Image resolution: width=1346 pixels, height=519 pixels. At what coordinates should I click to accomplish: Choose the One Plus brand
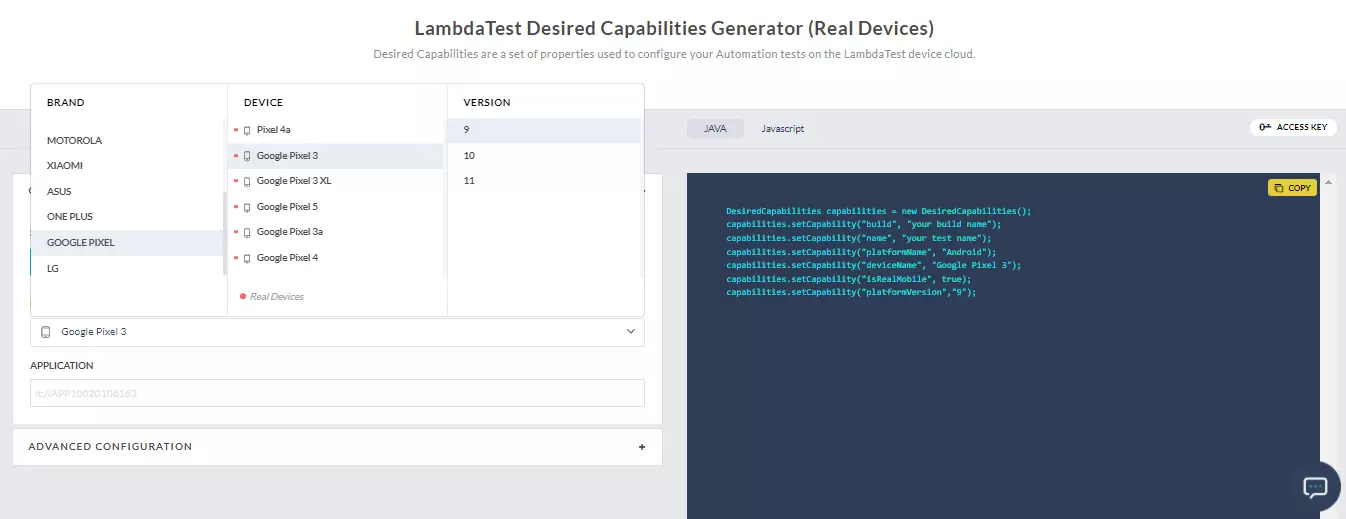point(69,217)
